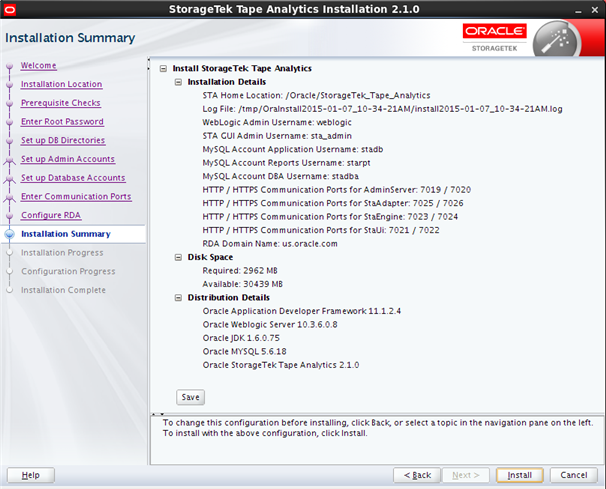Open Enter Root Password step

(x=62, y=122)
